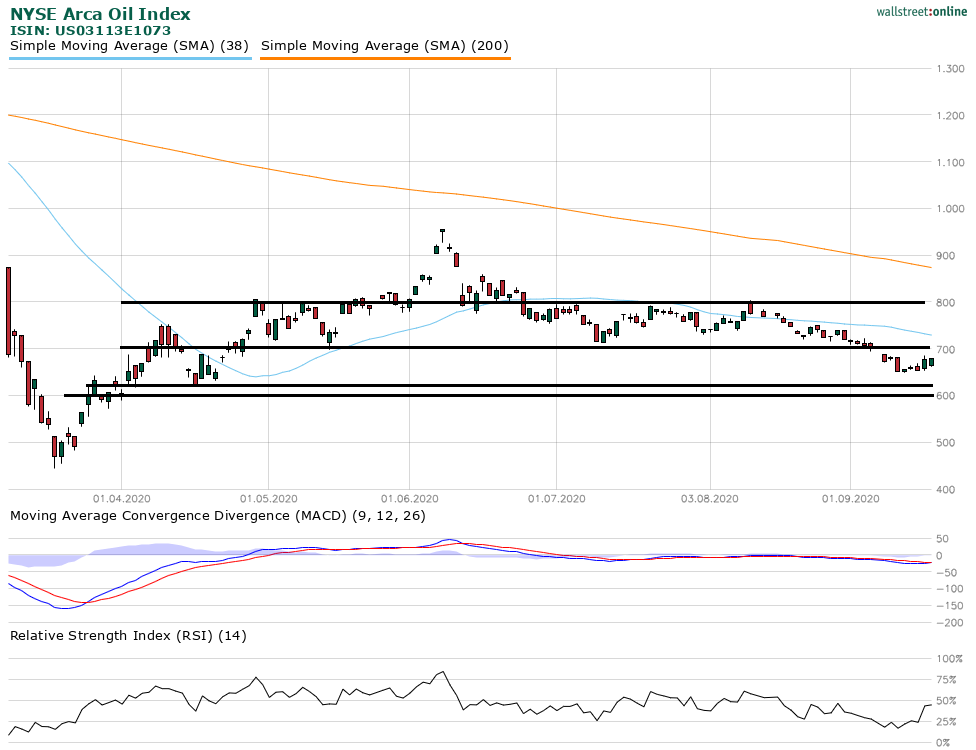Click the light blue SMA 38 legend line

pos(130,59)
